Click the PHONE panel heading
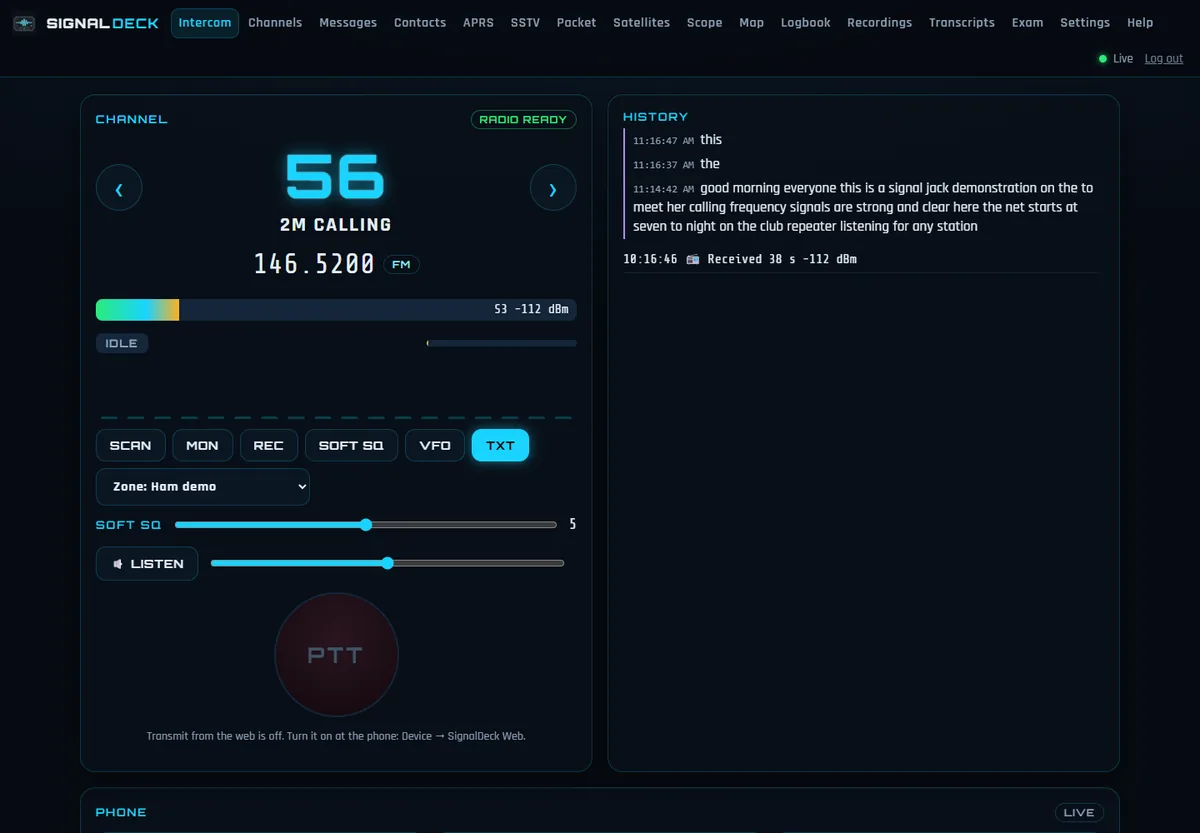 [121, 812]
